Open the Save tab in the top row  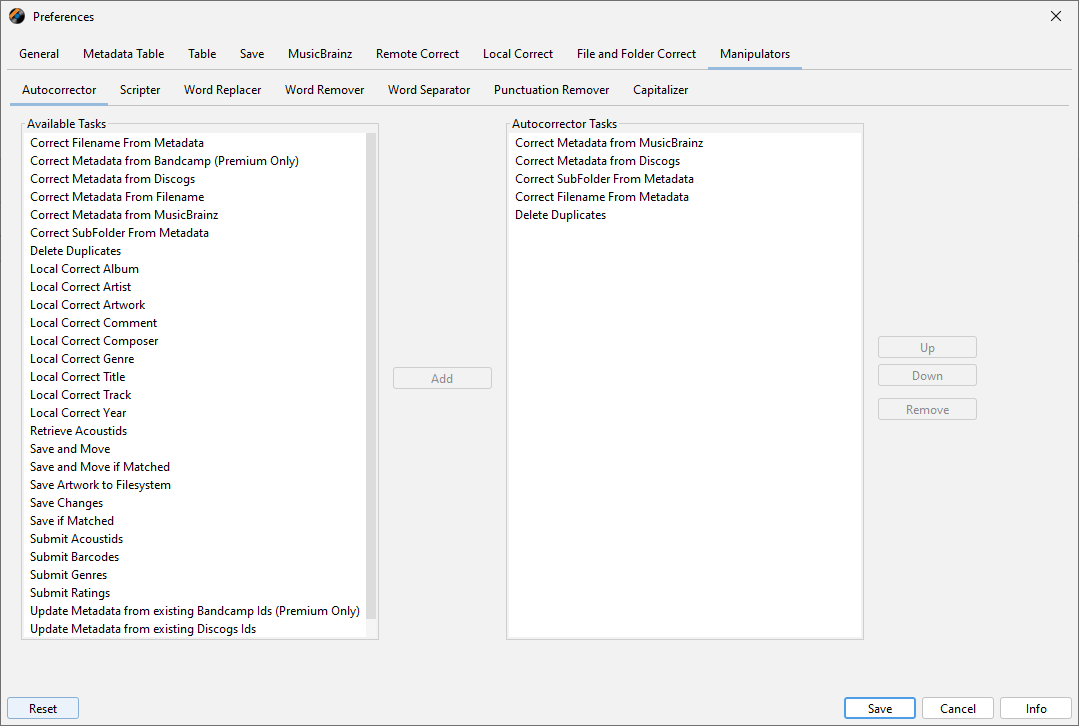point(252,54)
